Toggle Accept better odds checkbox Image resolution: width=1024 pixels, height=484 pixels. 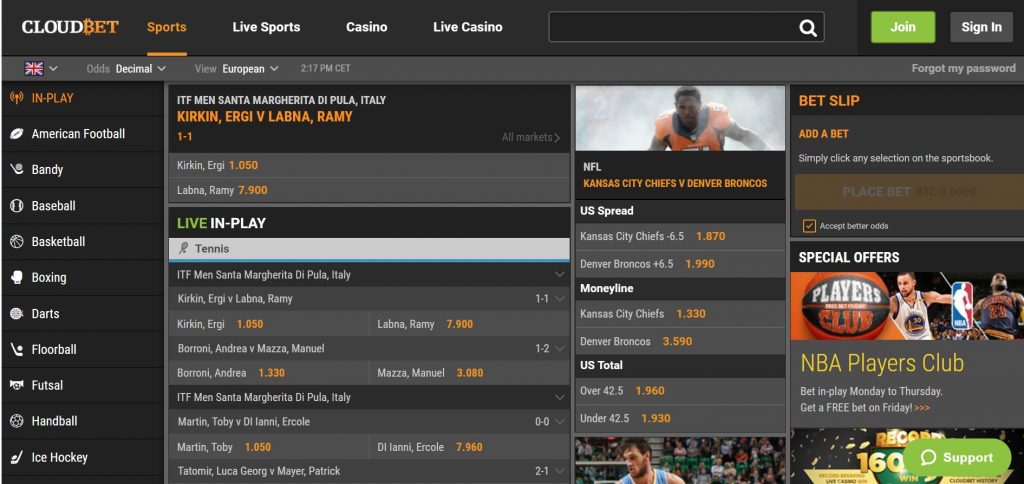tap(809, 226)
